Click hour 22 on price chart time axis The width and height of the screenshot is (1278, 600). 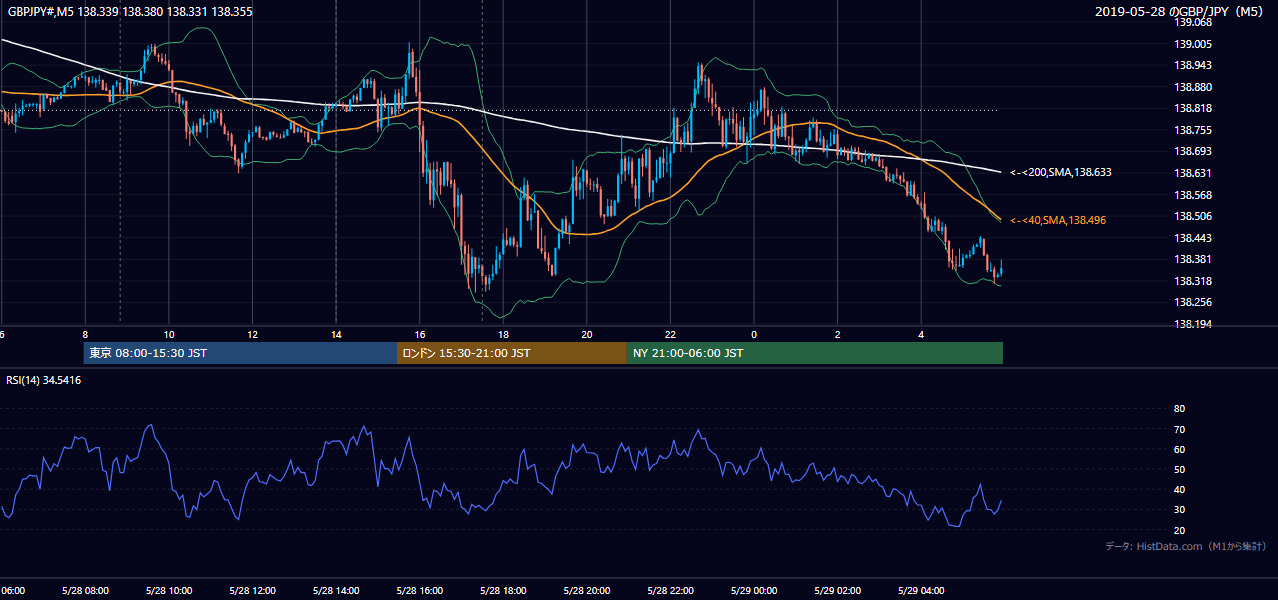click(670, 334)
